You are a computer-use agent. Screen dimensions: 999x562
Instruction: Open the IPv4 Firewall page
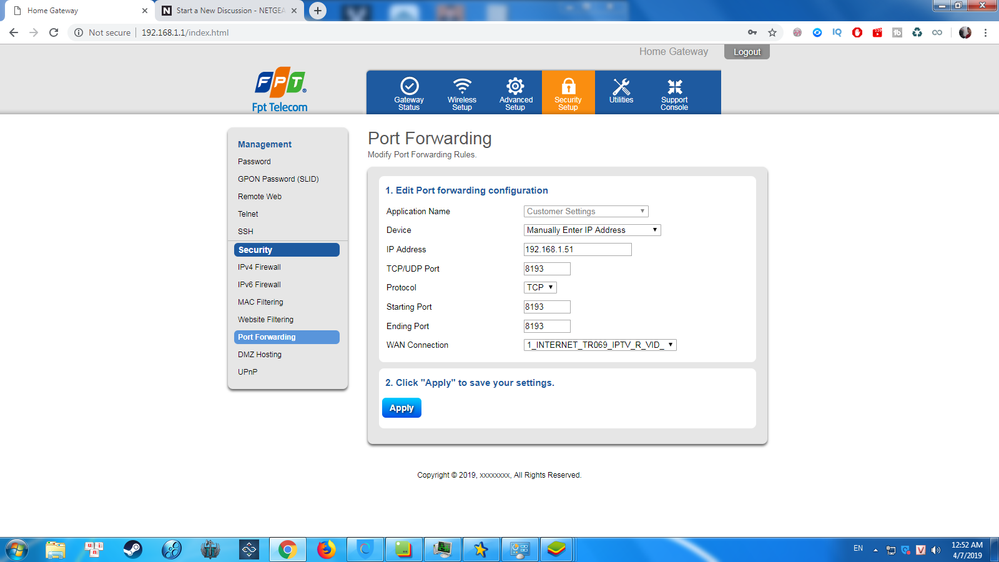pos(259,267)
